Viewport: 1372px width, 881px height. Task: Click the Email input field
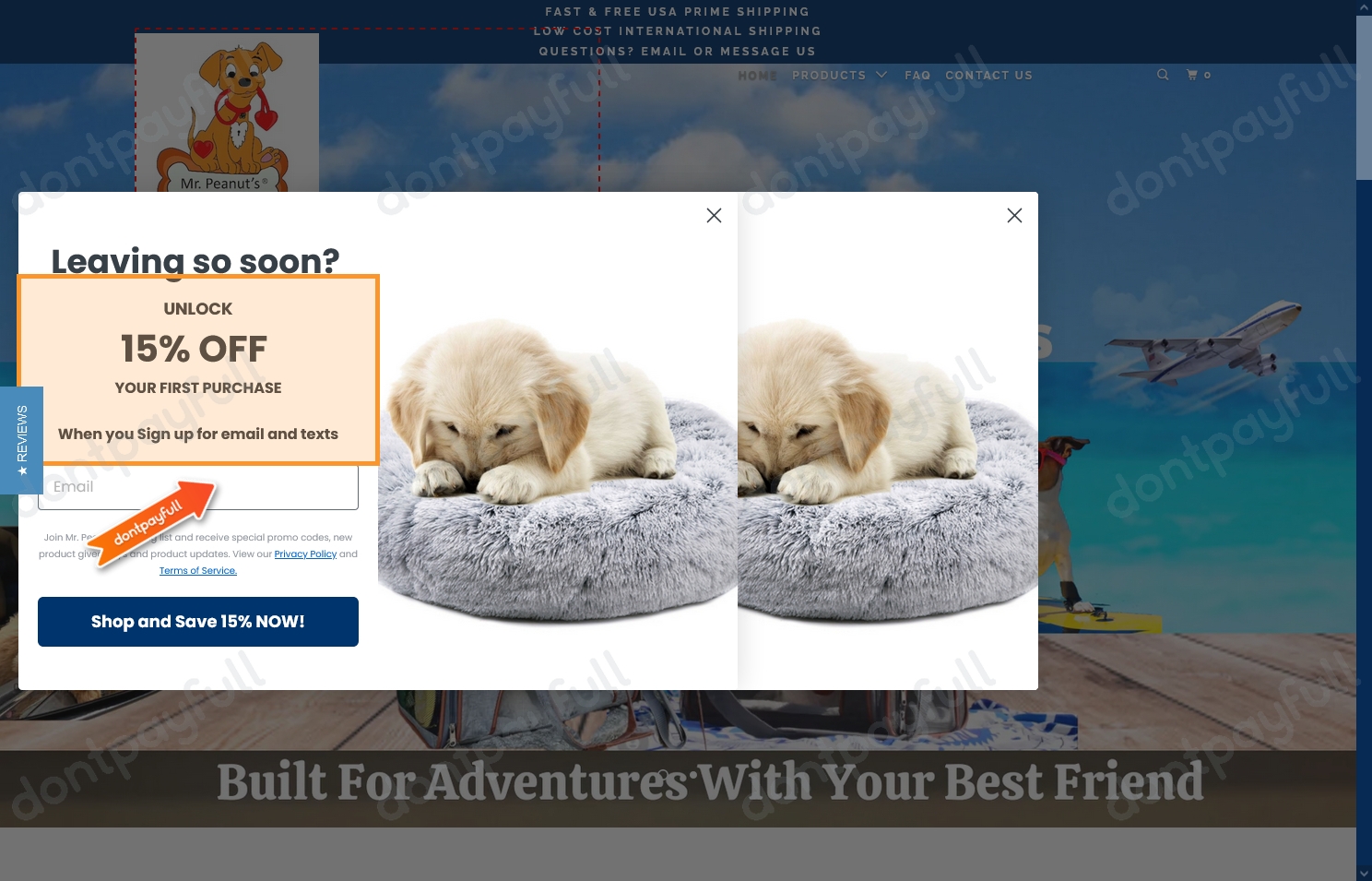(198, 487)
